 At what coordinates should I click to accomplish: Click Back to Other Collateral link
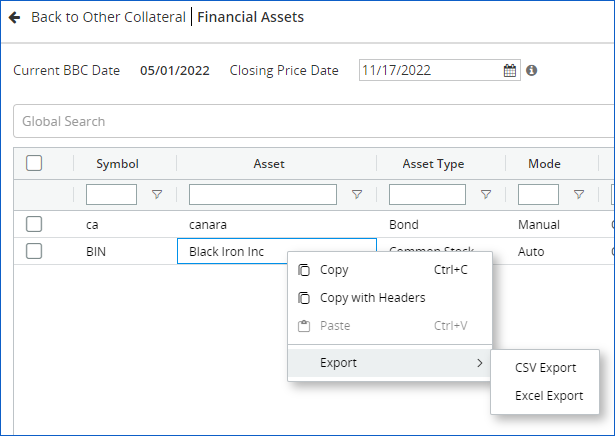point(108,18)
